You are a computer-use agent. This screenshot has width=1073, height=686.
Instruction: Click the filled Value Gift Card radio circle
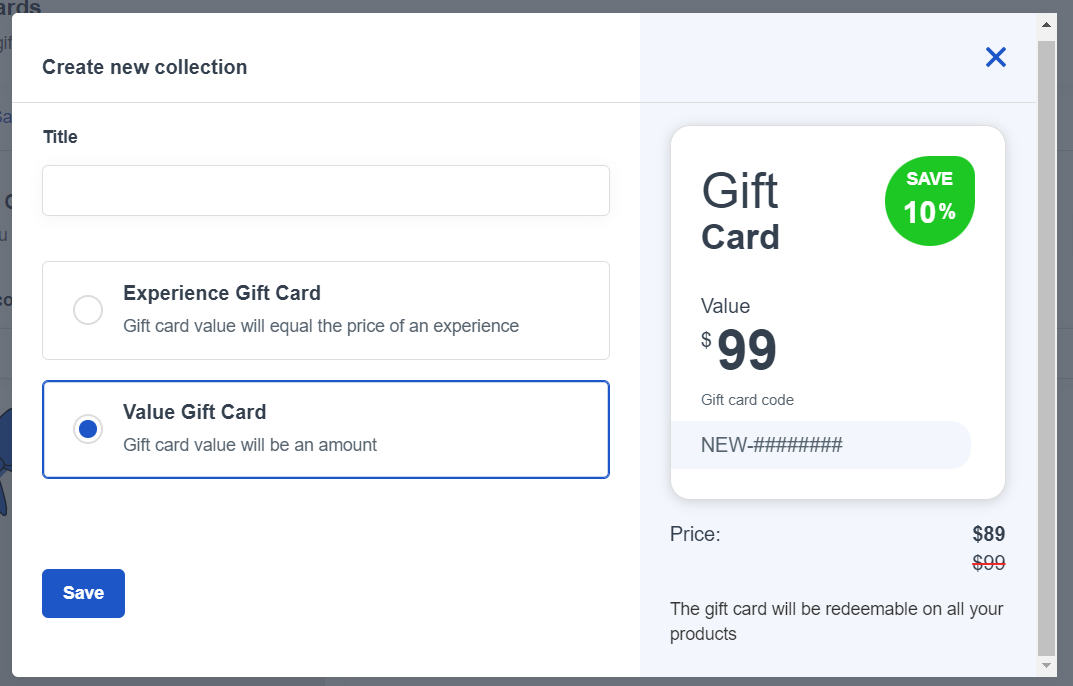point(88,429)
